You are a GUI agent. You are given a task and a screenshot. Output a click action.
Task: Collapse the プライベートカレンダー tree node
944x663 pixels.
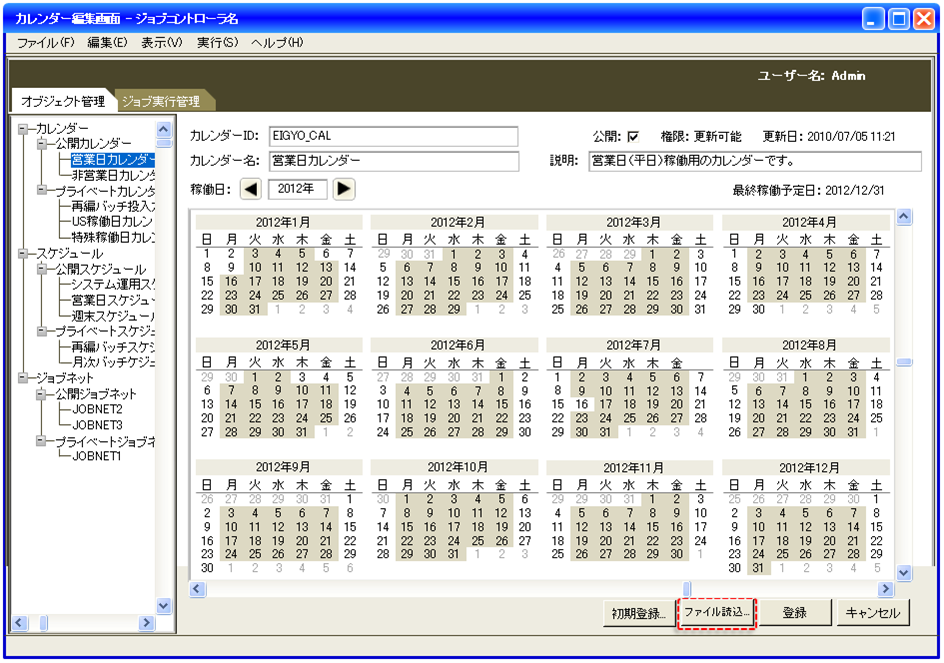[x=42, y=190]
